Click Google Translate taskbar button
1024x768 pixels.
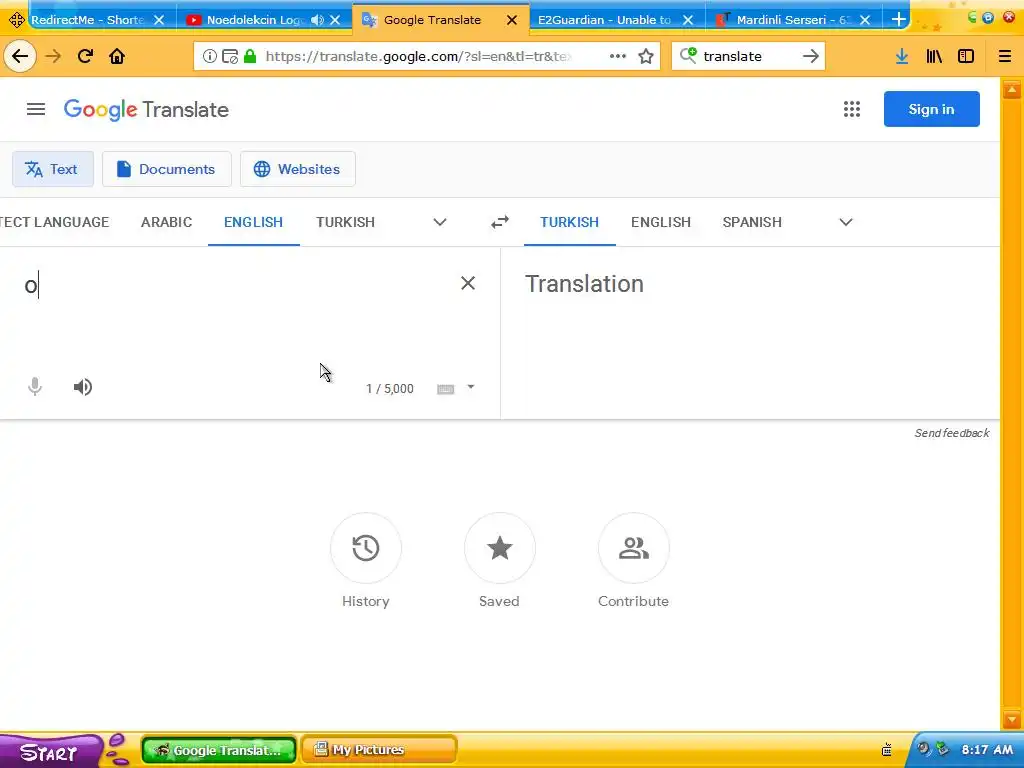219,750
